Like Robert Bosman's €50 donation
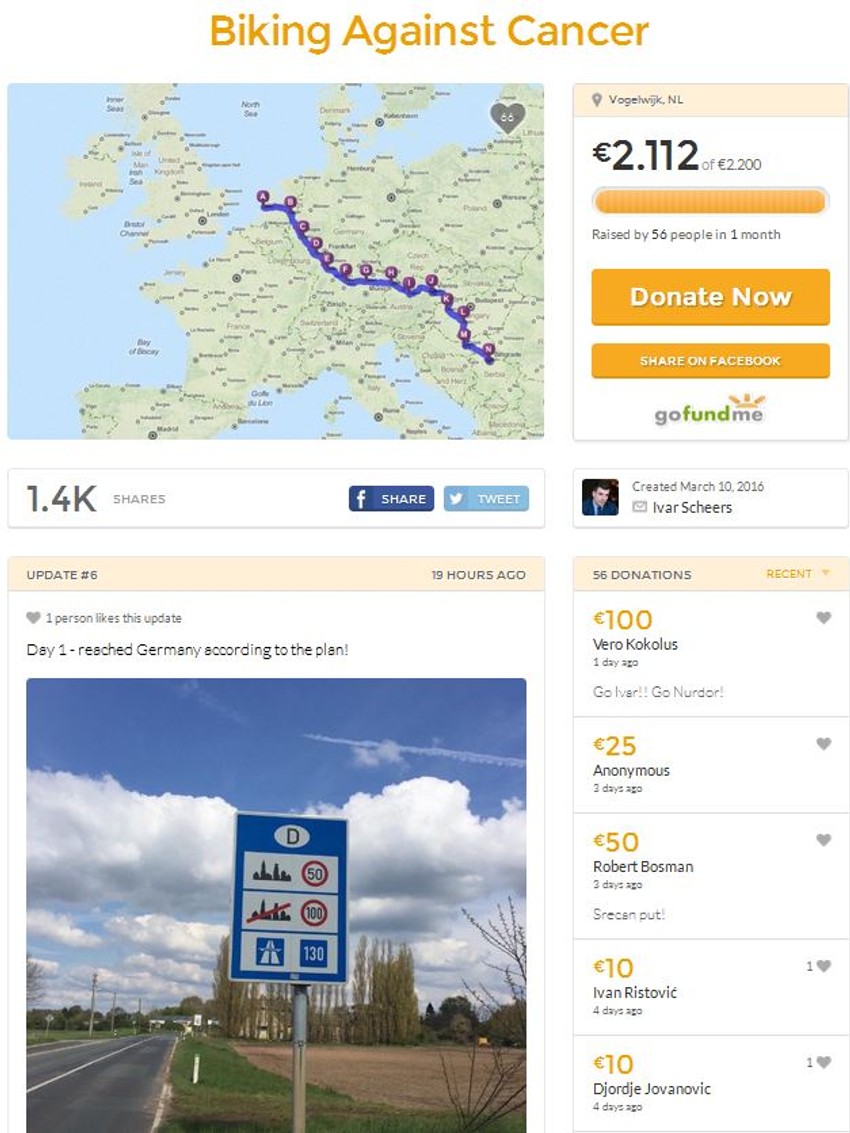The image size is (850, 1133). point(823,840)
